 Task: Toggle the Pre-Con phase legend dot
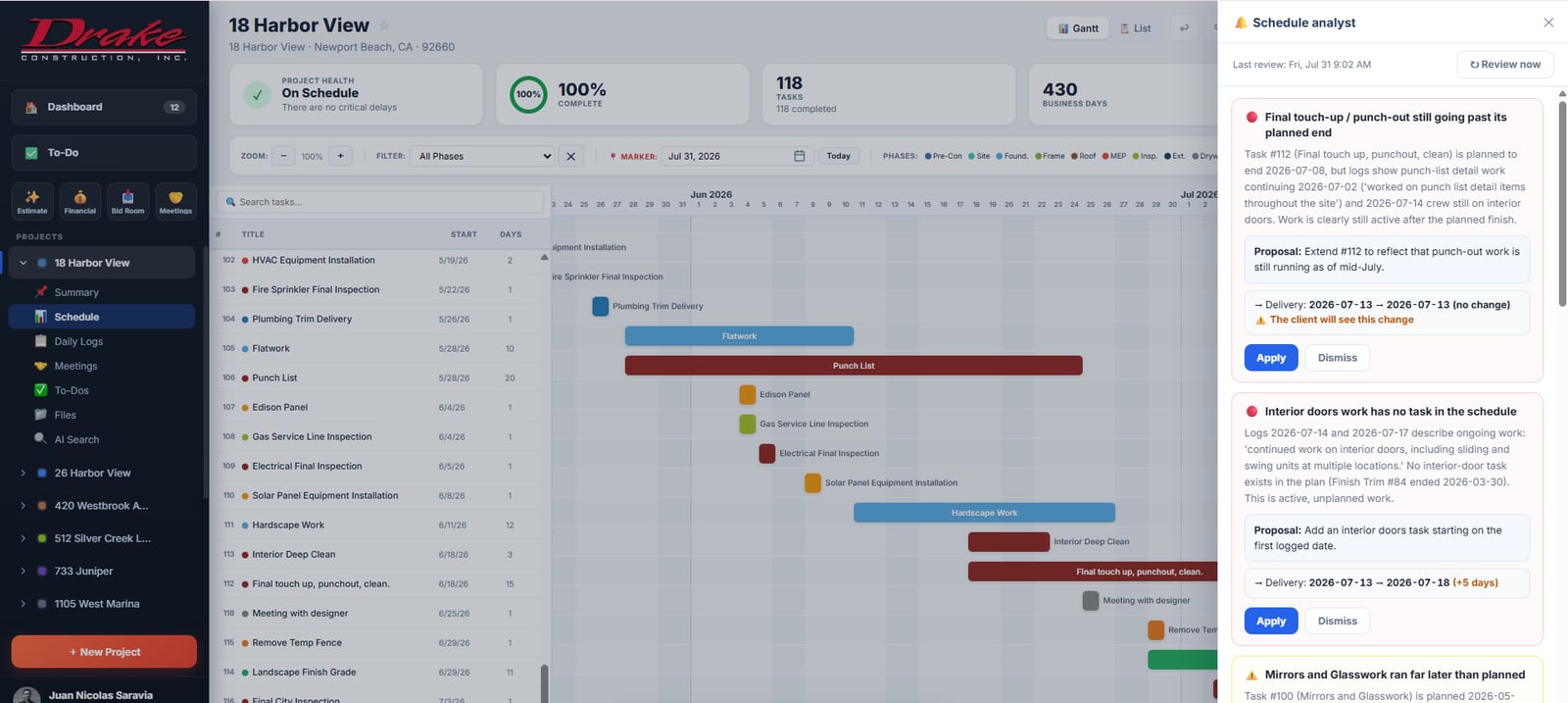pyautogui.click(x=928, y=156)
